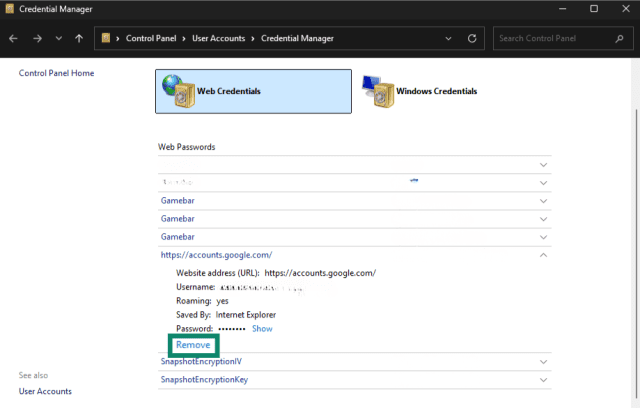640x408 pixels.
Task: Minimize the Credential Manager window
Action: [x=562, y=9]
